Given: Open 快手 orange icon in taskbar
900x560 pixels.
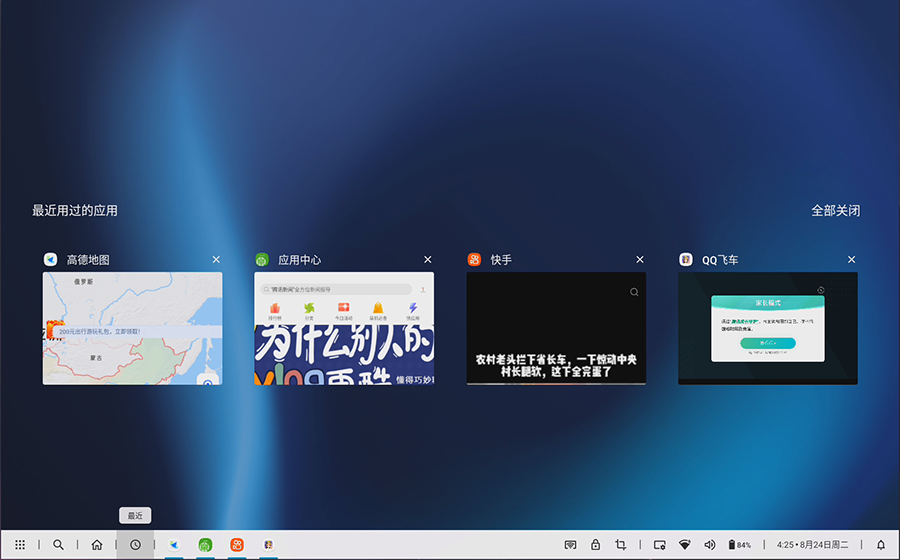Looking at the screenshot, I should [237, 545].
